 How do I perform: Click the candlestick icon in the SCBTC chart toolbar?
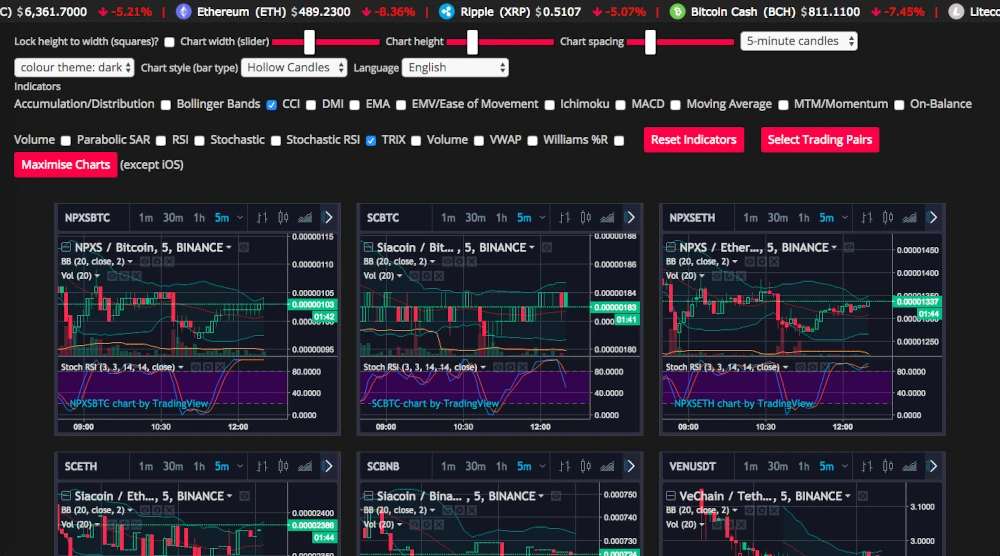click(x=585, y=218)
